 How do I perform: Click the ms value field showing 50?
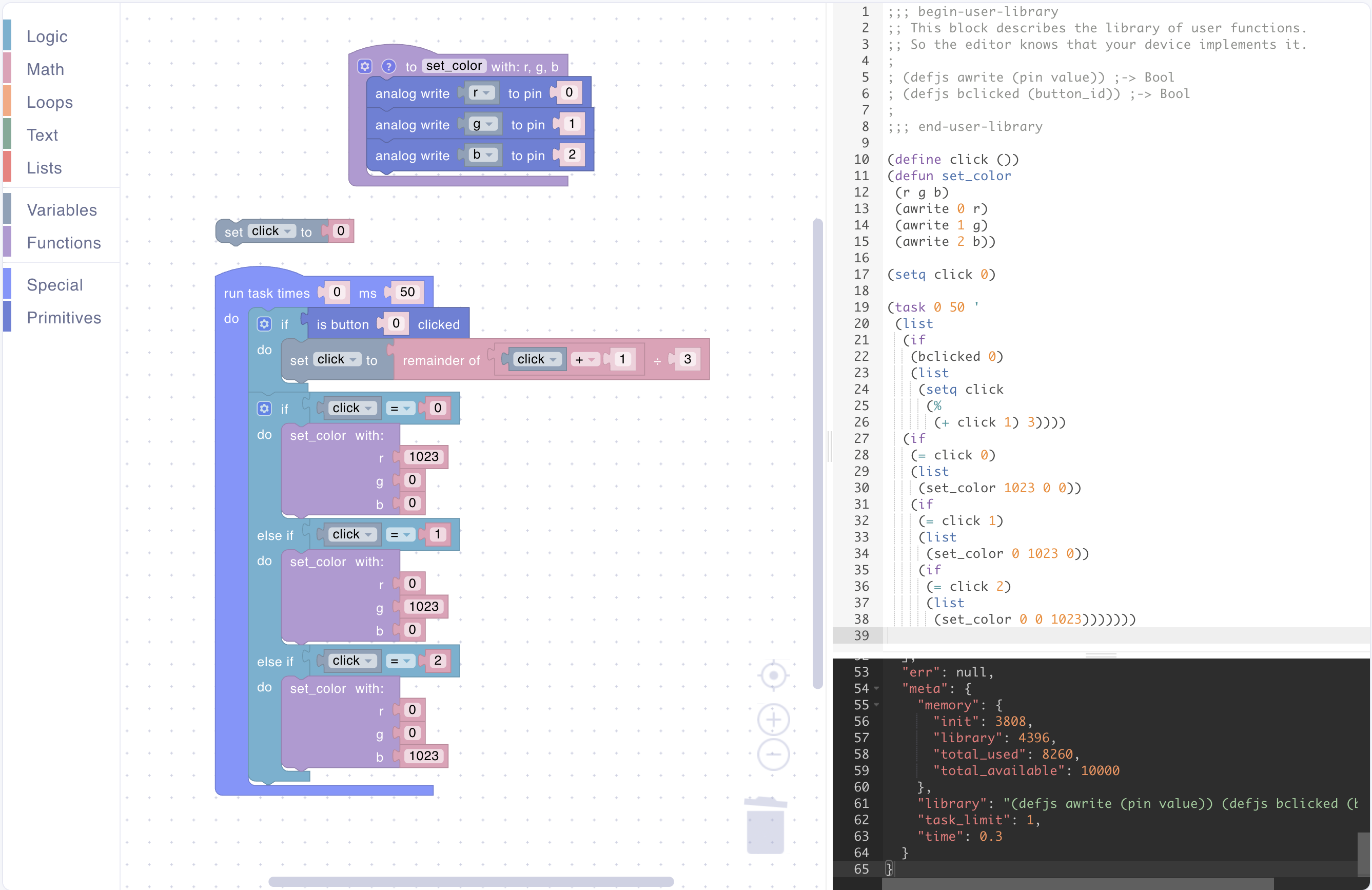(x=407, y=293)
